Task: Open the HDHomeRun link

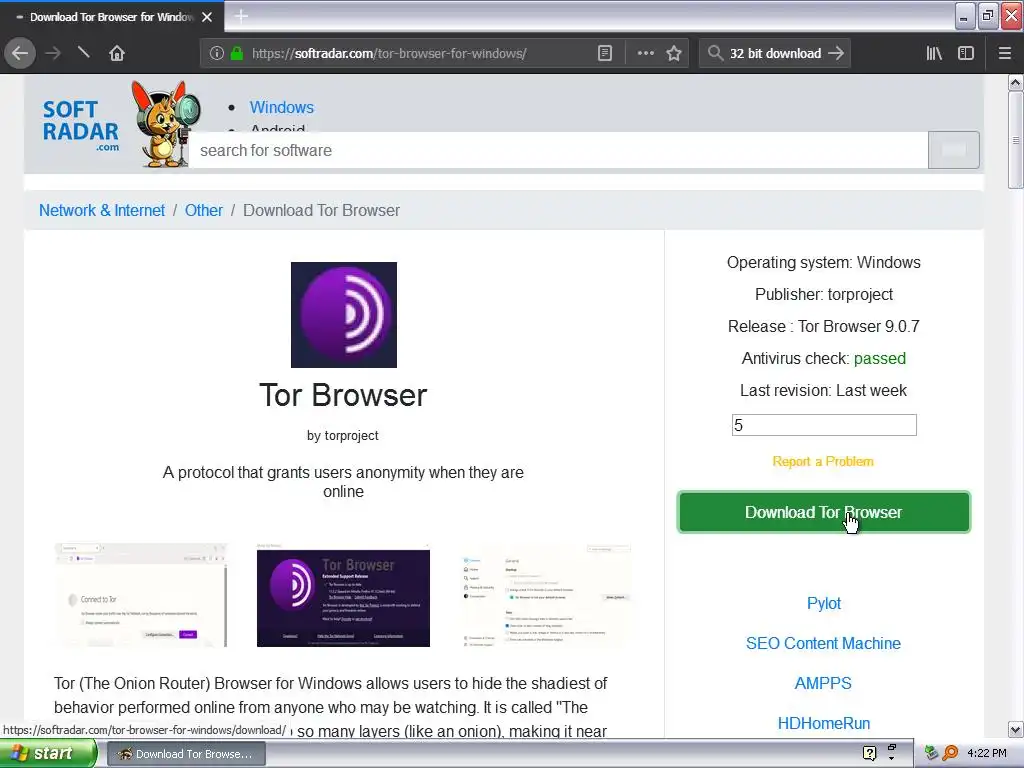Action: pyautogui.click(x=824, y=723)
